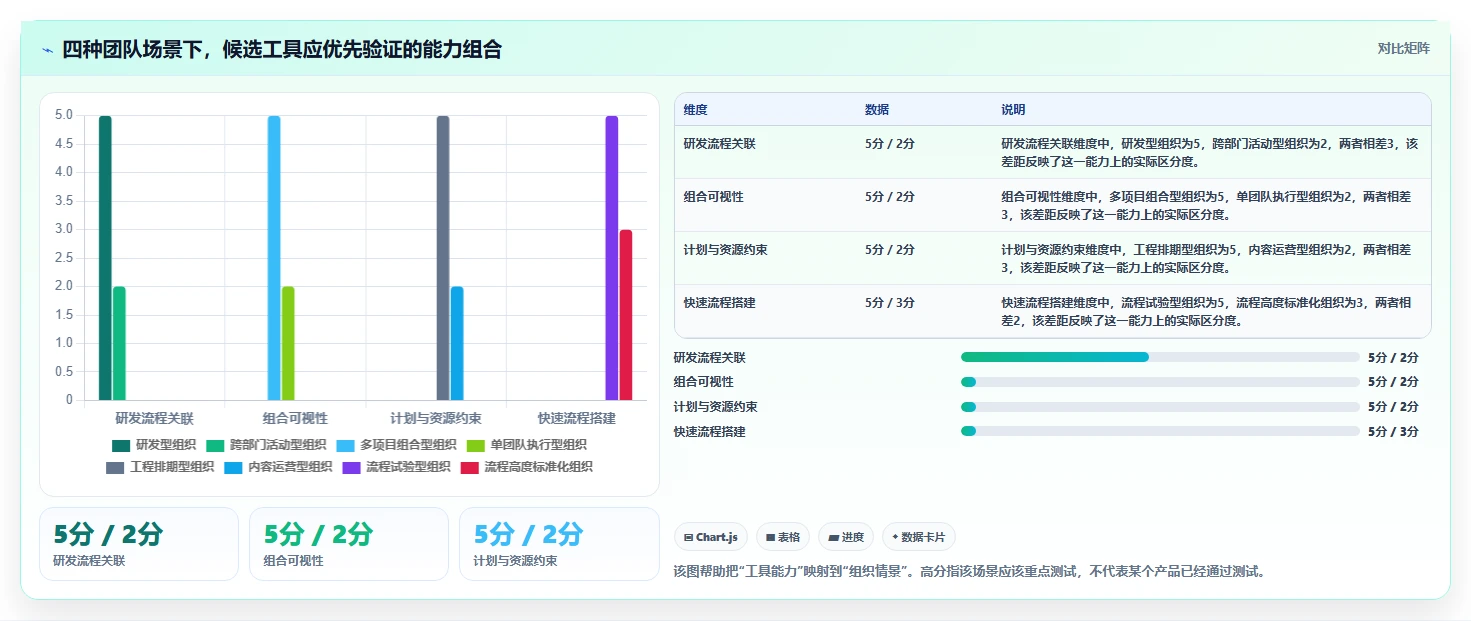
Task: Click the gray 工程排期型组织 bar
Action: [x=443, y=258]
